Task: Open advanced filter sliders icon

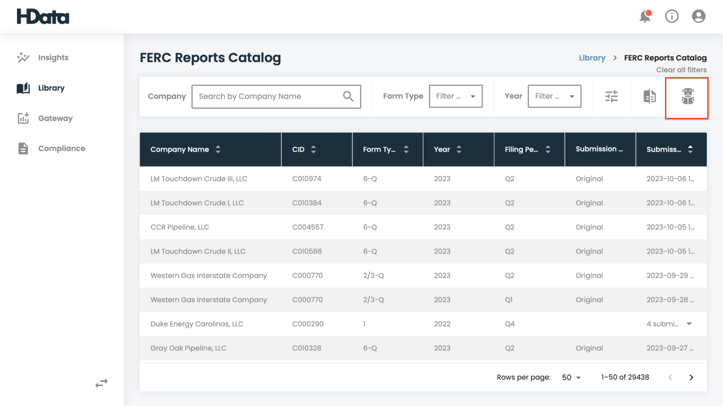Action: point(611,96)
